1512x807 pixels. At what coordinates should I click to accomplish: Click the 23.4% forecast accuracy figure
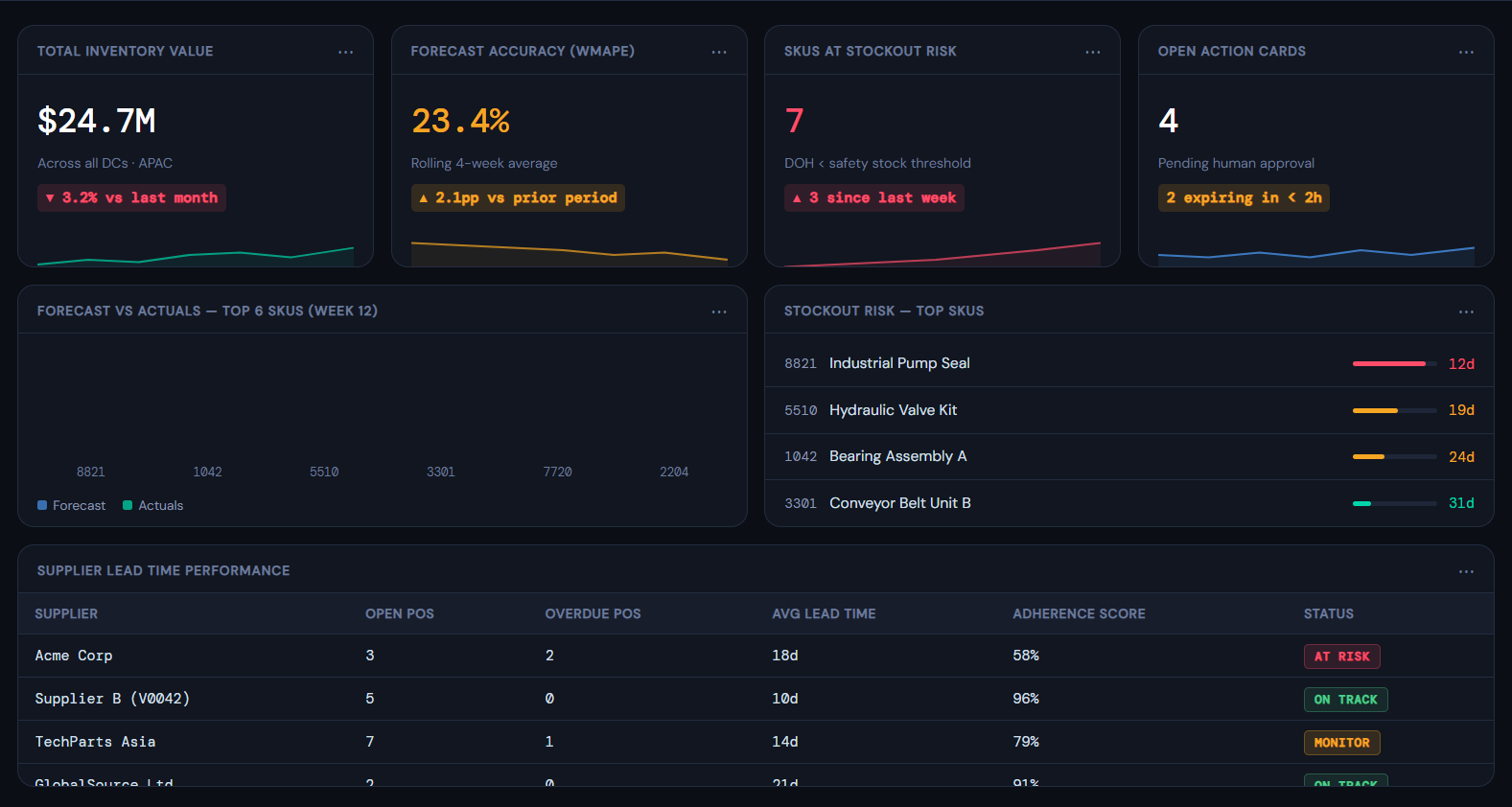460,121
